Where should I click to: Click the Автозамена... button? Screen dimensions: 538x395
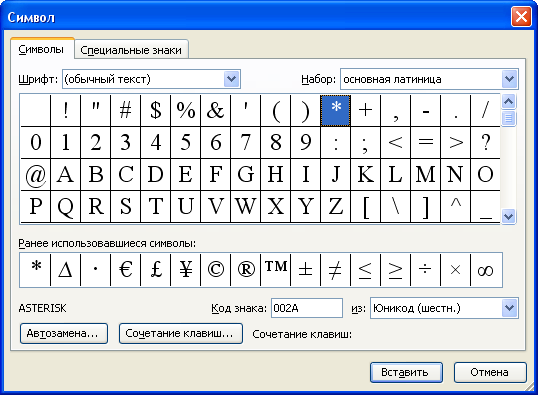point(64,333)
